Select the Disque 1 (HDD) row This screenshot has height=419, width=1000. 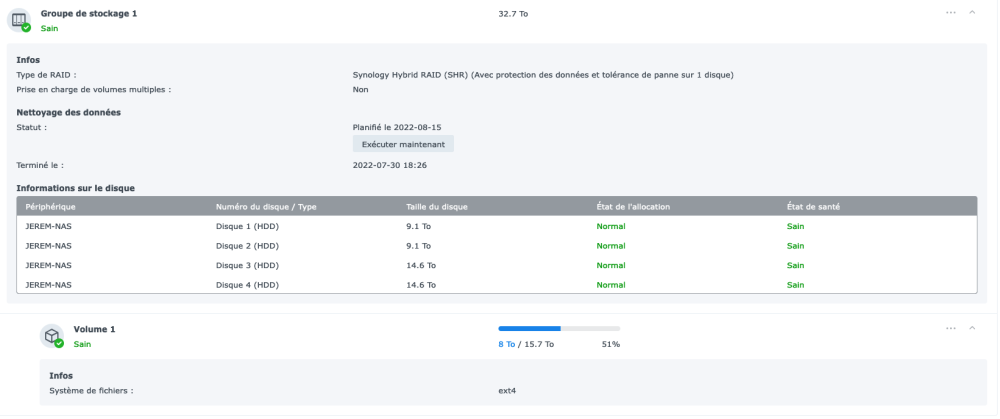[x=247, y=226]
